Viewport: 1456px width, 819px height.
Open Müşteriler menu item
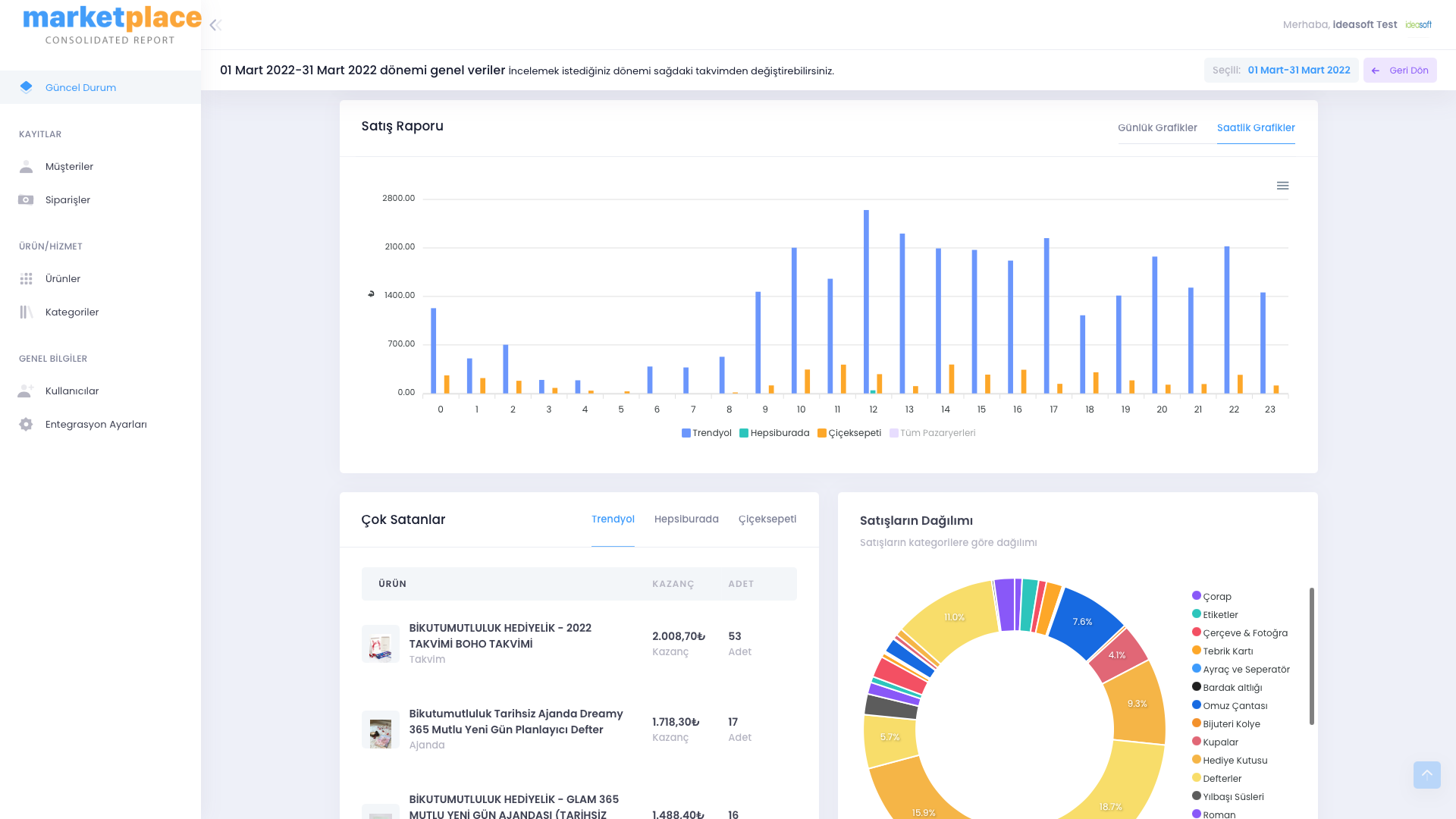[x=100, y=166]
